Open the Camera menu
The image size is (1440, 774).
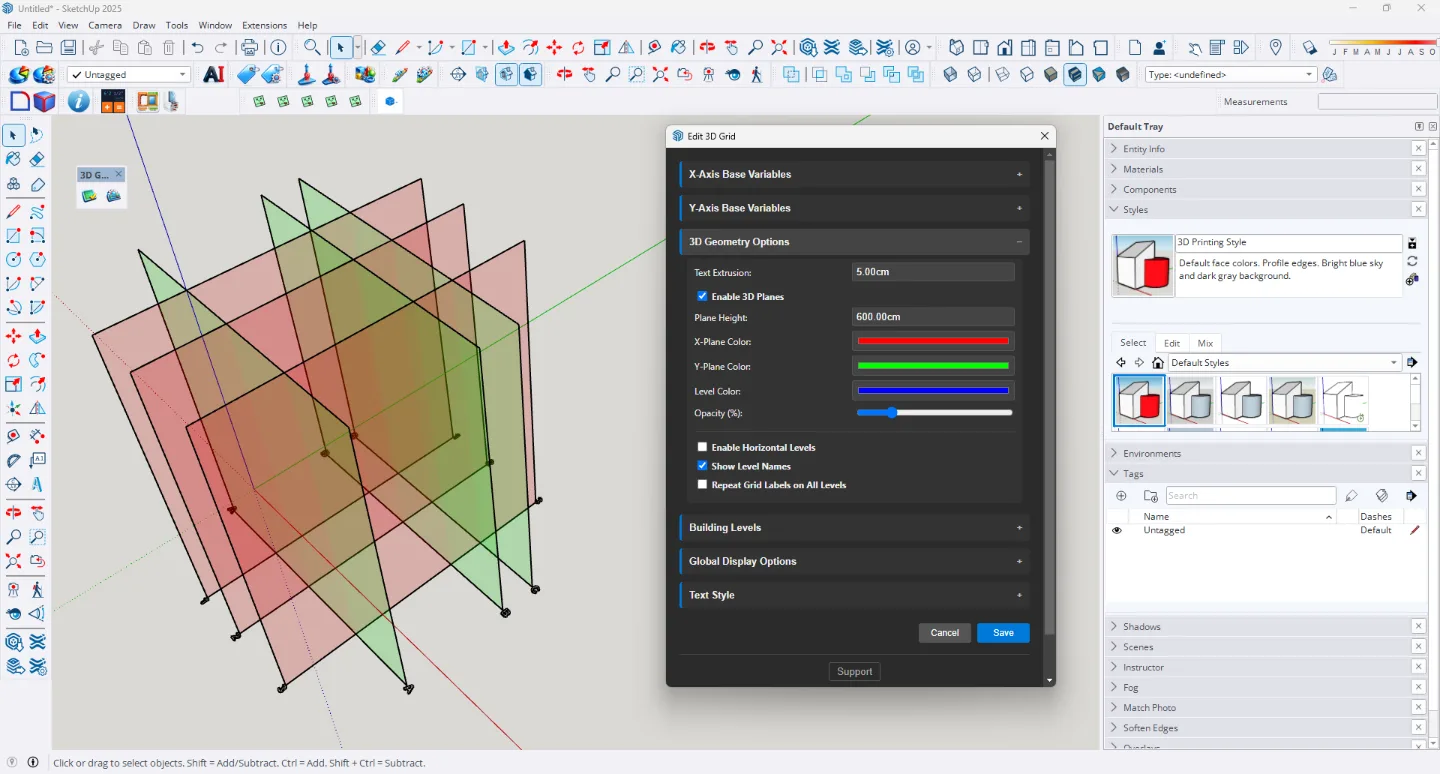(x=105, y=25)
